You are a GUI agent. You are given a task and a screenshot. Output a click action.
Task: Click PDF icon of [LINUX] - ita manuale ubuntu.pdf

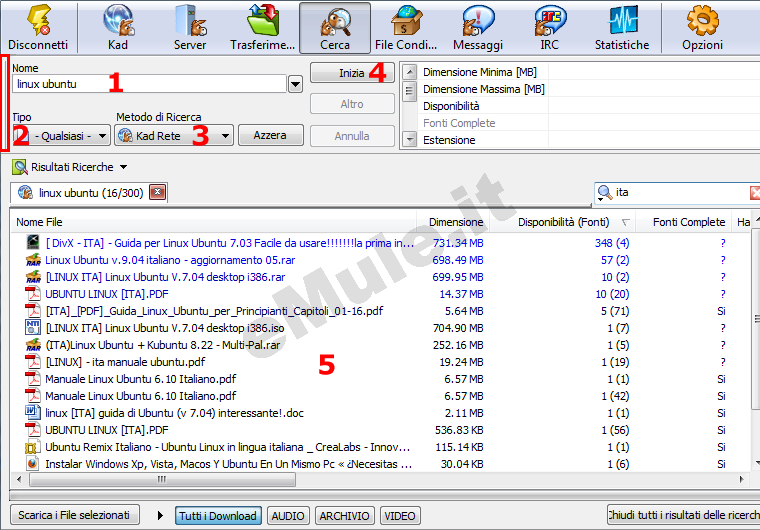33,362
